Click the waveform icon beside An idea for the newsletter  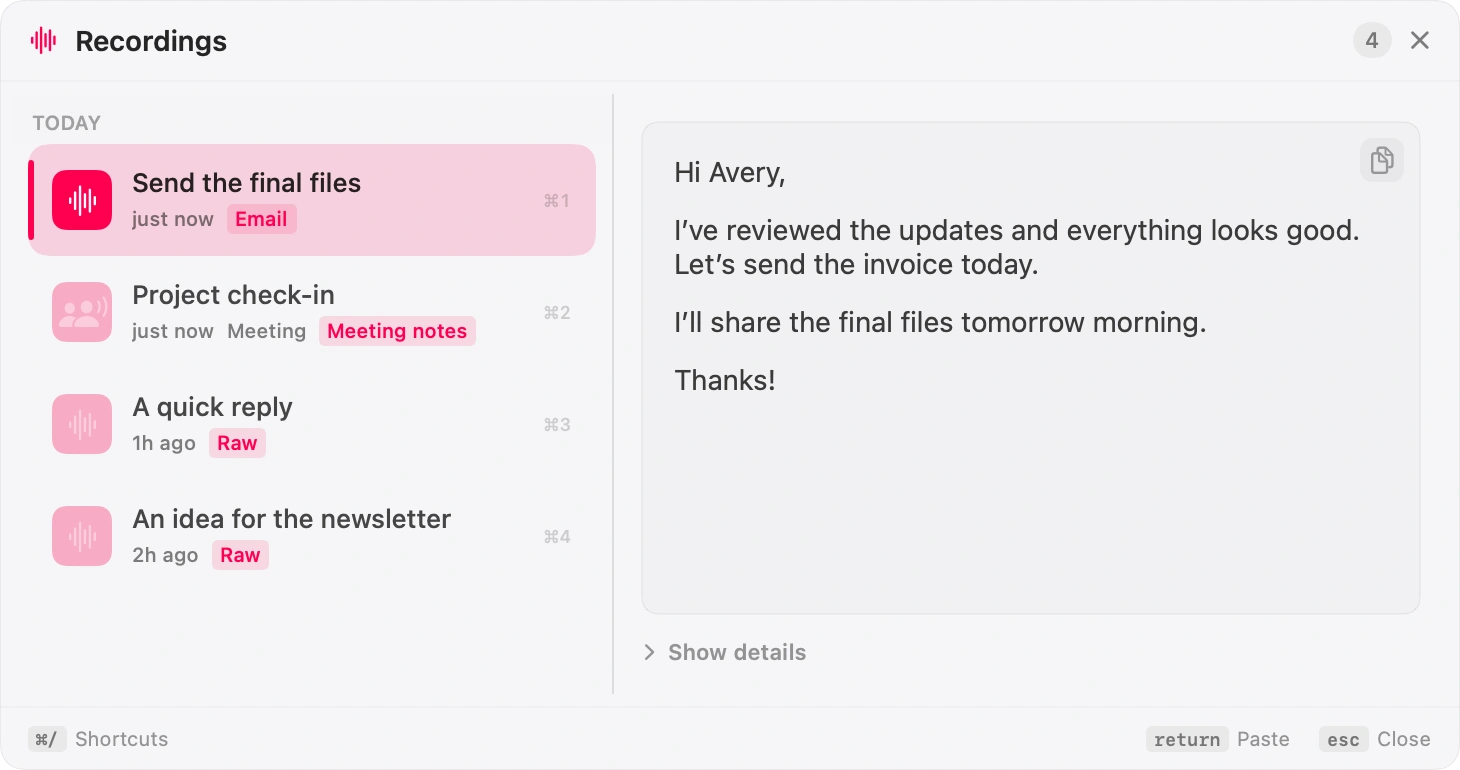82,536
